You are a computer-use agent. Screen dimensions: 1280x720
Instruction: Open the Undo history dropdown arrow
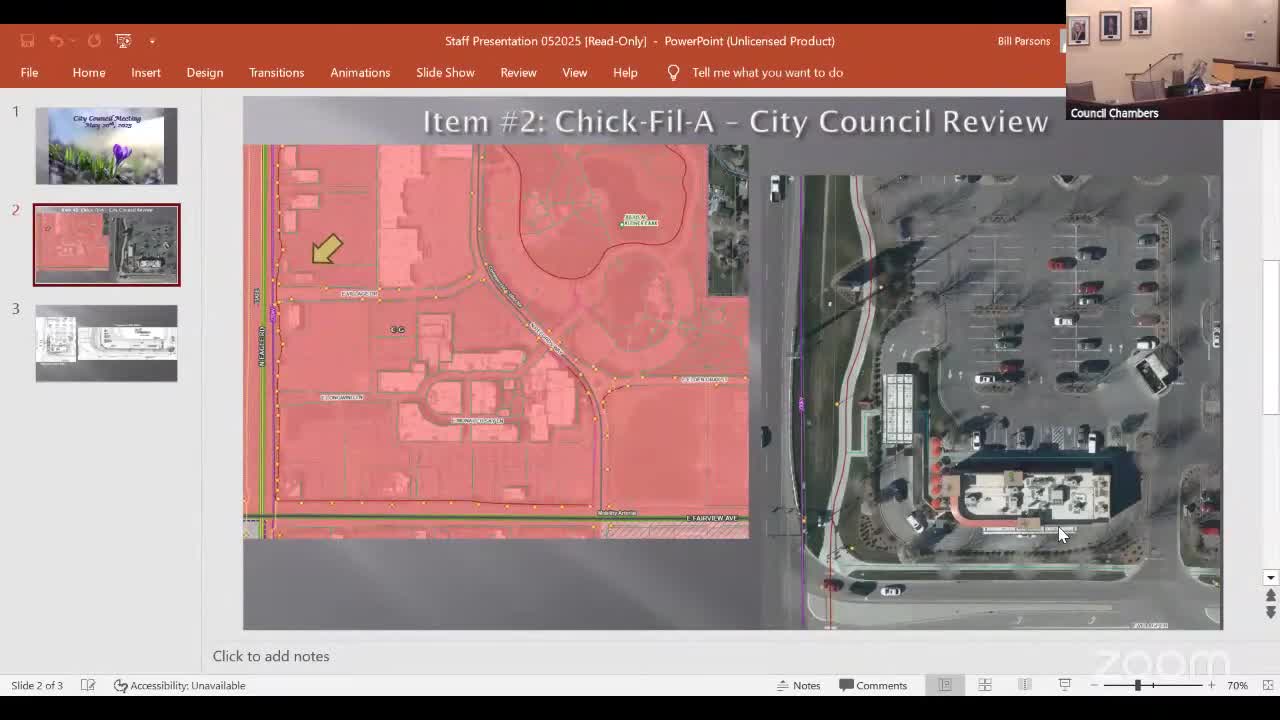73,41
